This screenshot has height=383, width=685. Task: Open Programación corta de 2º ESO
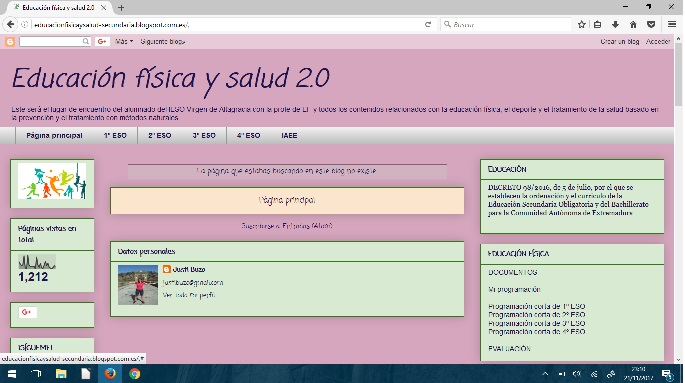(x=536, y=314)
